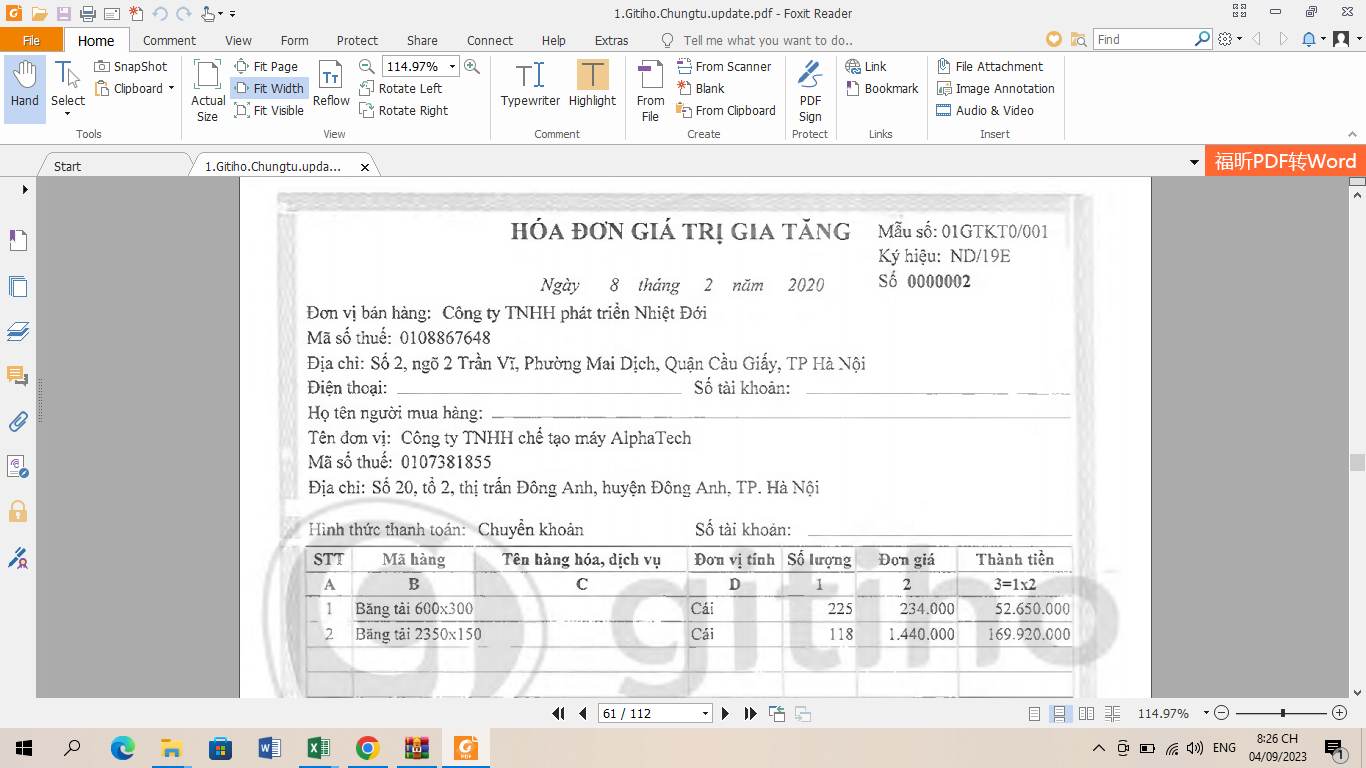Add an Image Annotation
This screenshot has height=768, width=1366.
tap(995, 88)
